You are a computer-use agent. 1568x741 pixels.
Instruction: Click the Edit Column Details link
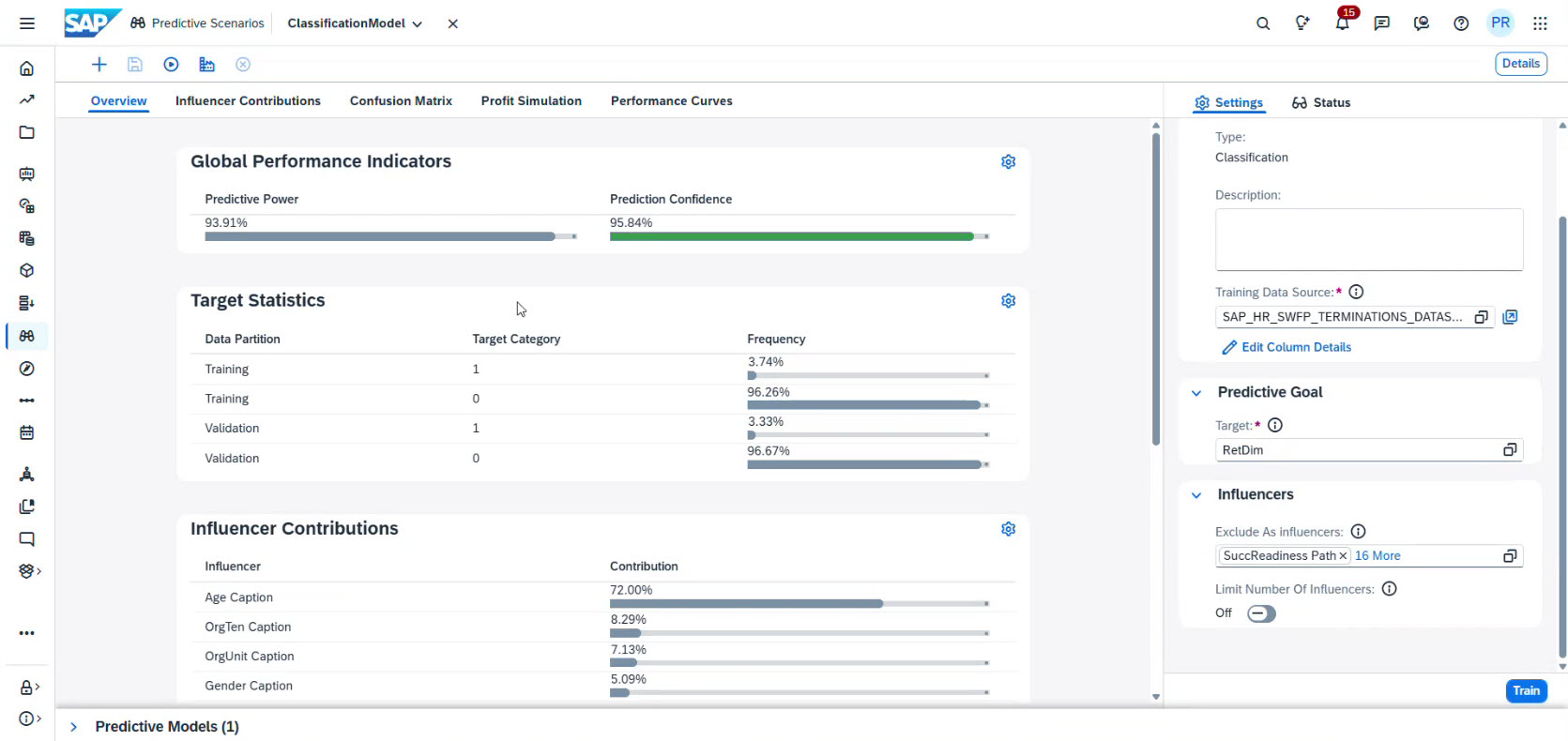[1295, 347]
